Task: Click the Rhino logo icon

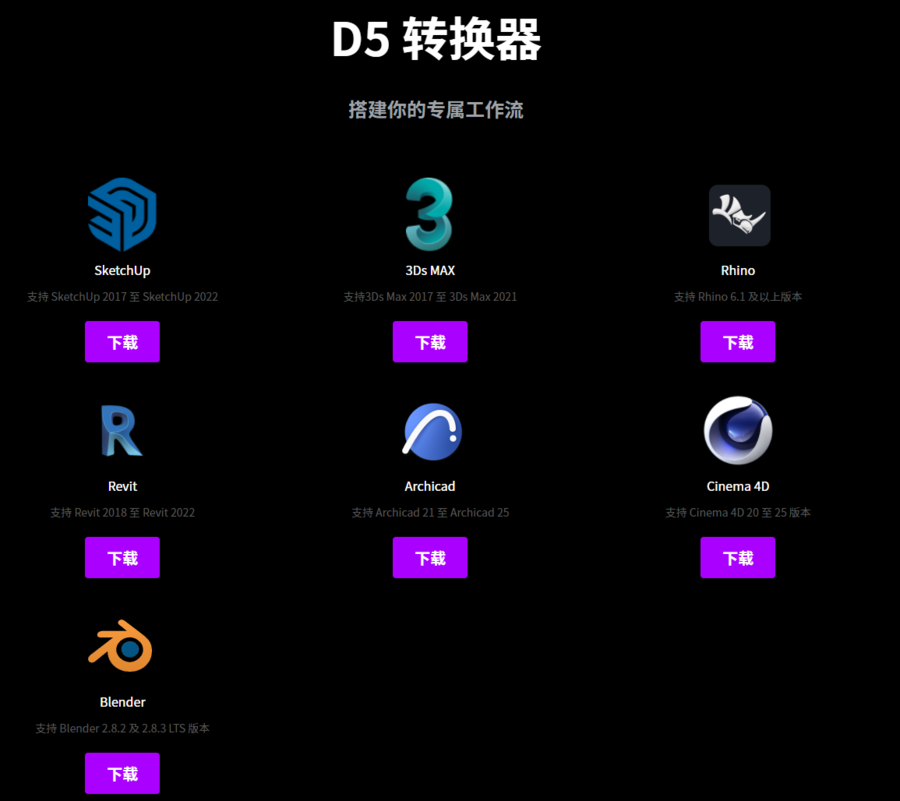Action: click(x=739, y=215)
